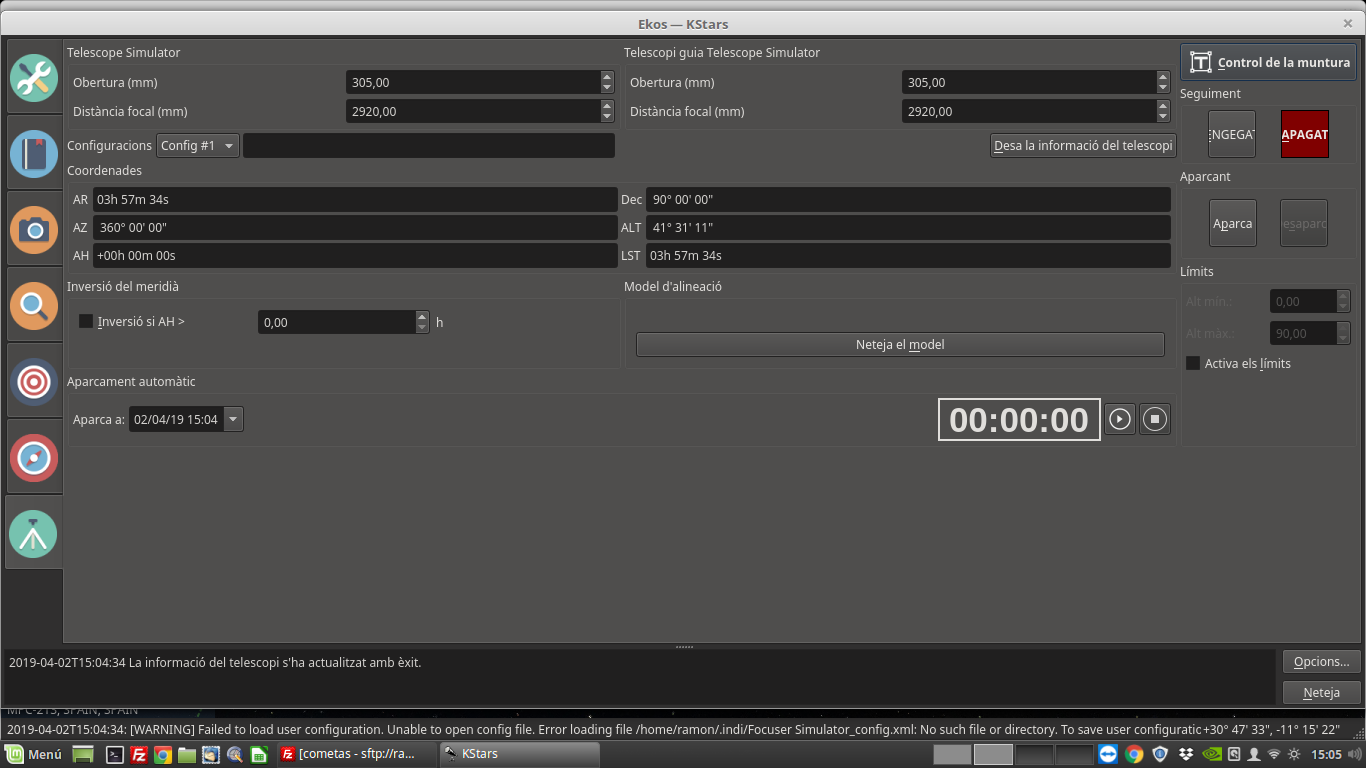Click the 00:00:00 countdown display
The image size is (1366, 768).
(x=1019, y=420)
